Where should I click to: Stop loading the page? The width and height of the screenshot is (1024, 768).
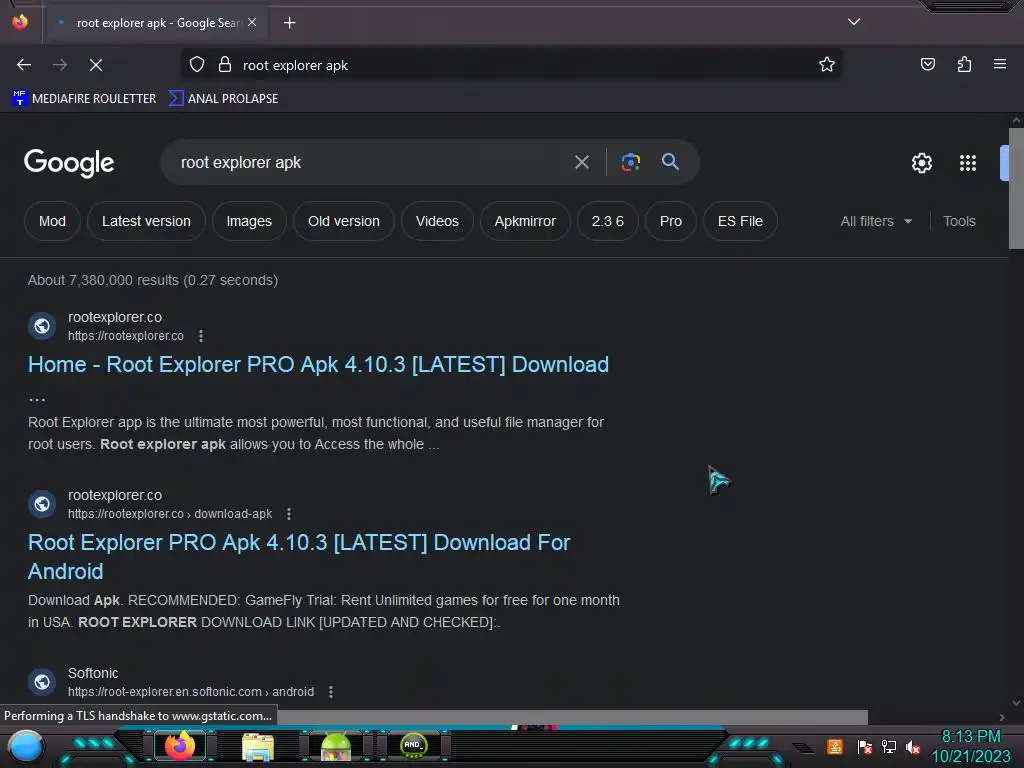[96, 65]
